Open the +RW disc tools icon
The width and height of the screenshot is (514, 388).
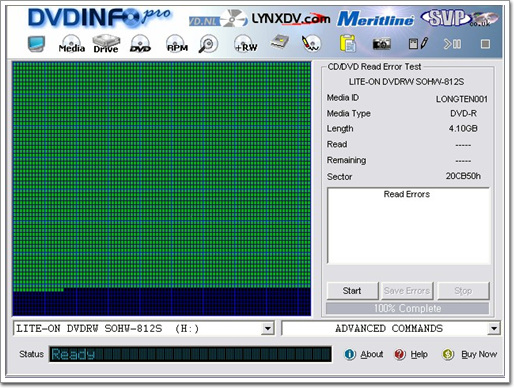[246, 44]
